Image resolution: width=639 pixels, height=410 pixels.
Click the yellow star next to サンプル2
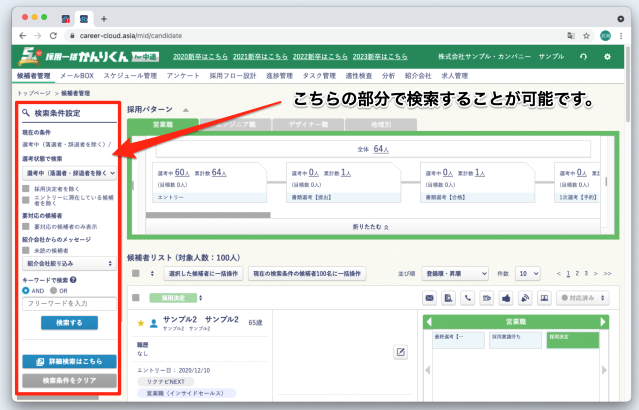(141, 323)
